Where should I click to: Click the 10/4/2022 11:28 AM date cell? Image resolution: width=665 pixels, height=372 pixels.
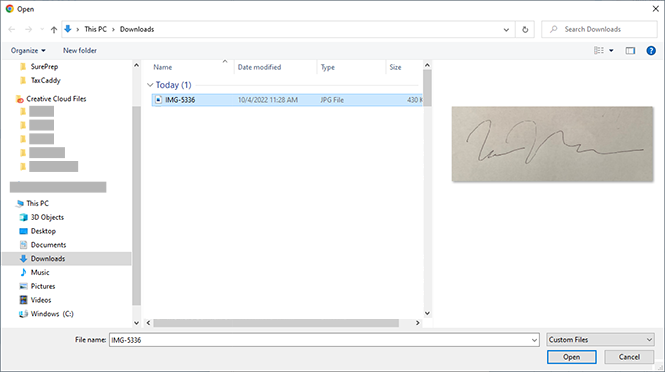(x=268, y=100)
